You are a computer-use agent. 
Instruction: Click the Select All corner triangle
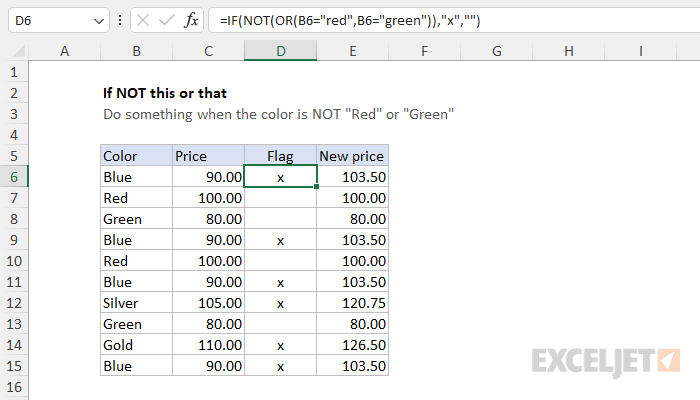click(18, 51)
